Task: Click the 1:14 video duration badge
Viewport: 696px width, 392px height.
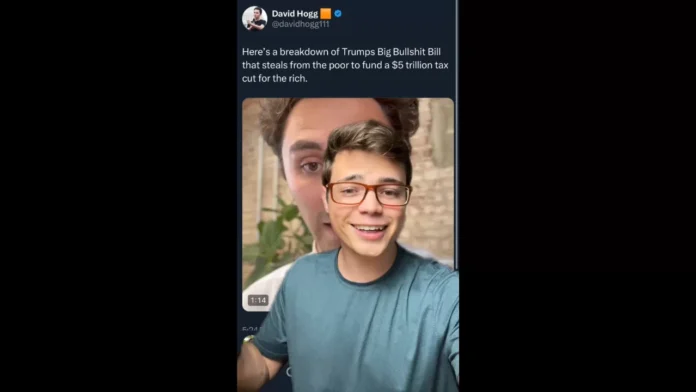Action: coord(258,300)
